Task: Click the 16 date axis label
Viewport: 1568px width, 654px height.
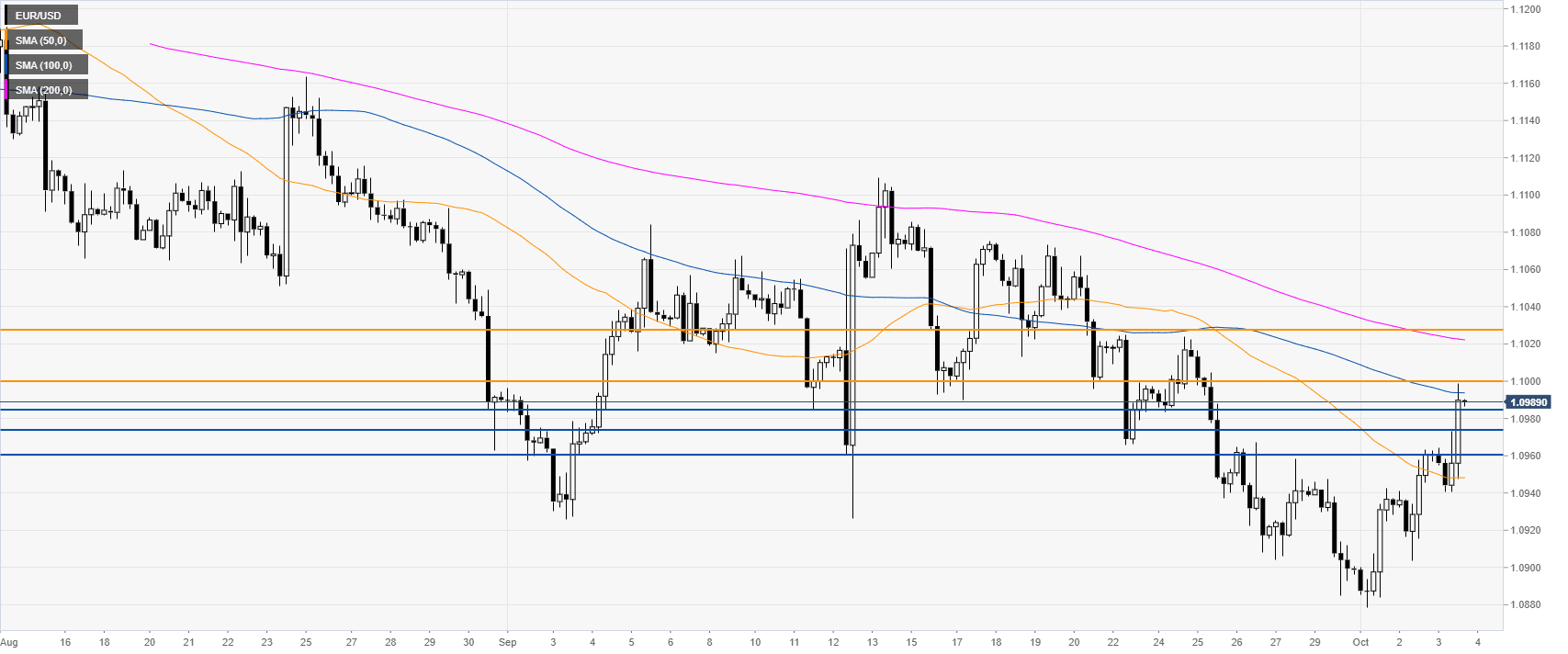Action: point(65,642)
